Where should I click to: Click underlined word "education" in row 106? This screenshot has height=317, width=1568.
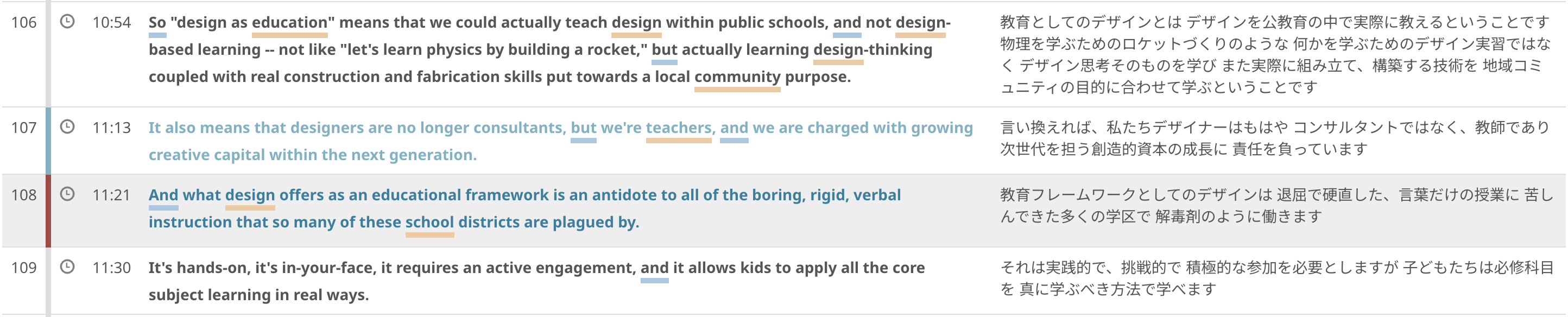click(x=289, y=22)
